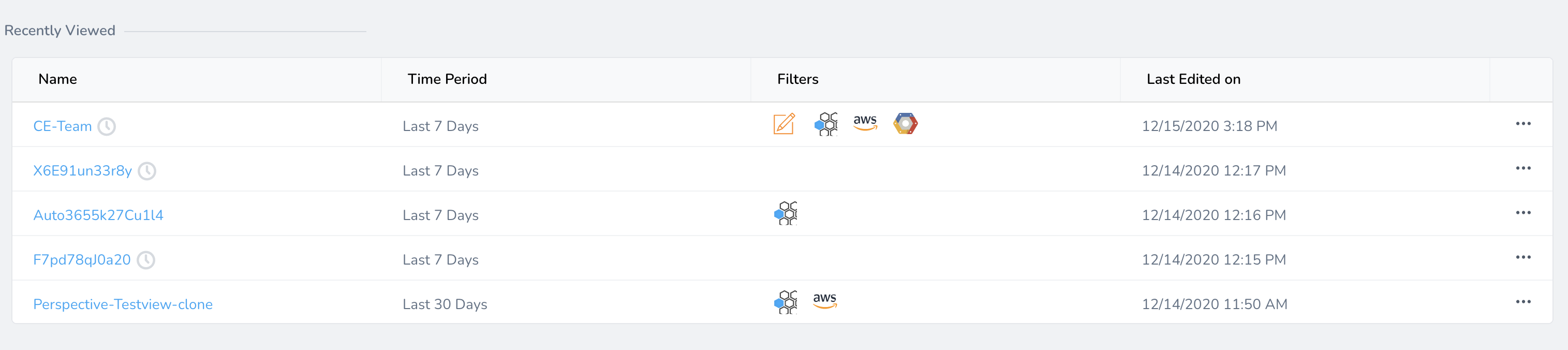Click the AWS icon in Perspective-Testview-clone row
Viewport: 1568px width, 350px height.
(825, 300)
